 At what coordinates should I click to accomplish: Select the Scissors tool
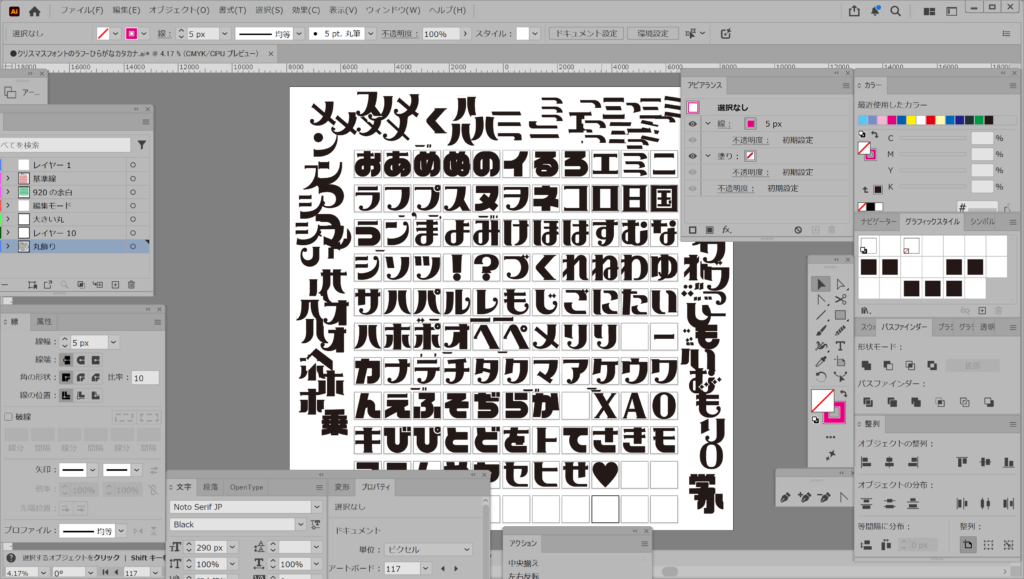coord(840,299)
